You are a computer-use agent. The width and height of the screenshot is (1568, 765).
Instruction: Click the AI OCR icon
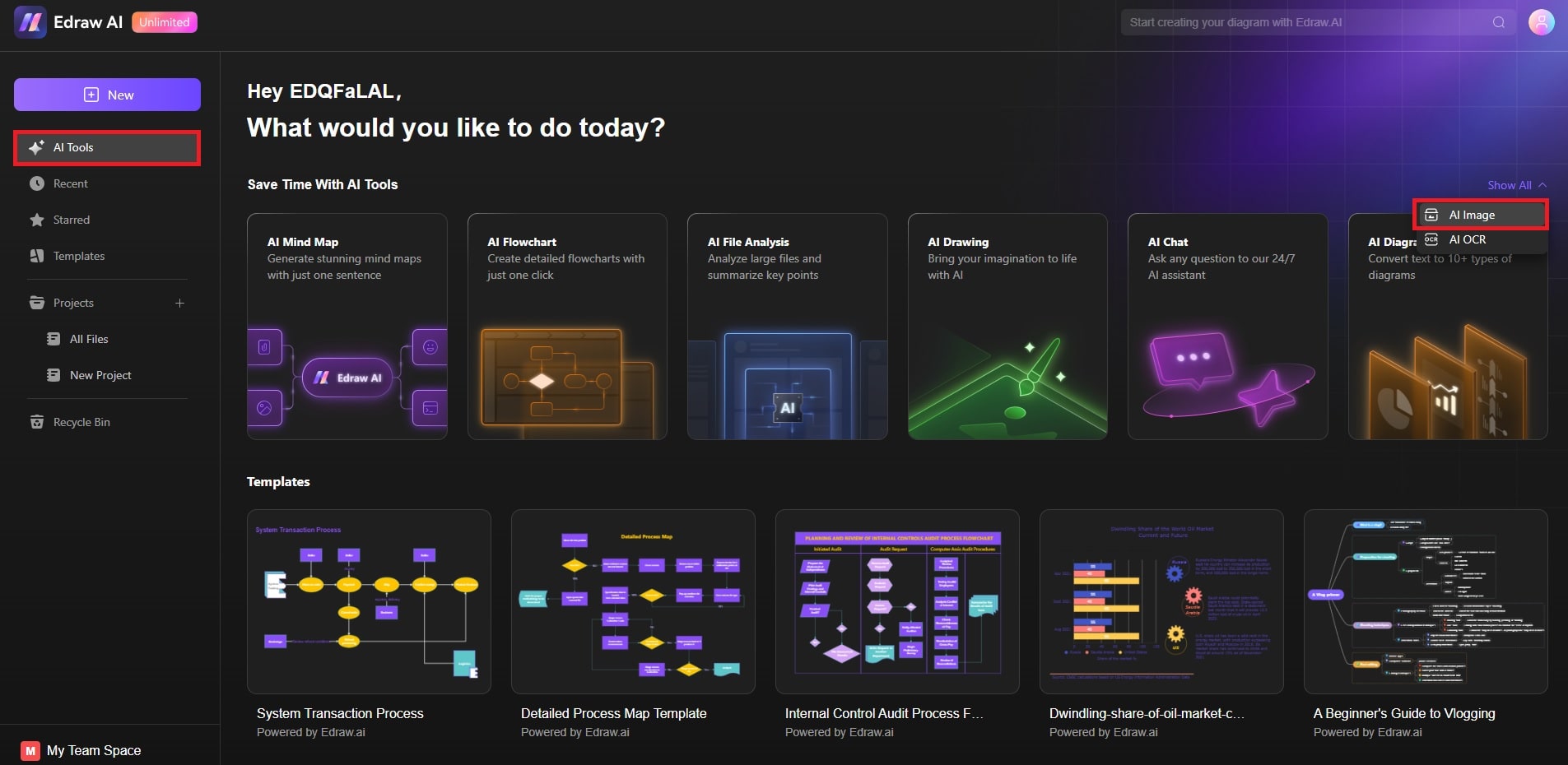click(1431, 239)
